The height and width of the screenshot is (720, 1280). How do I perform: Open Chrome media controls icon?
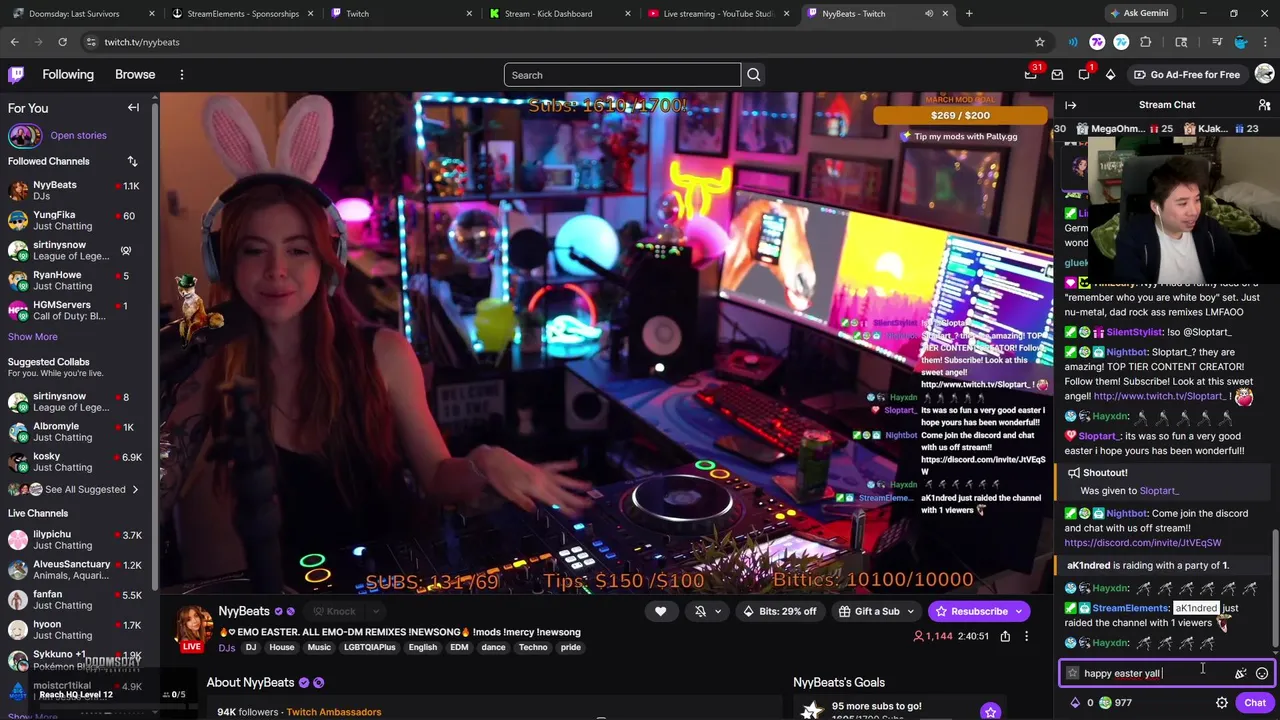click(1217, 42)
